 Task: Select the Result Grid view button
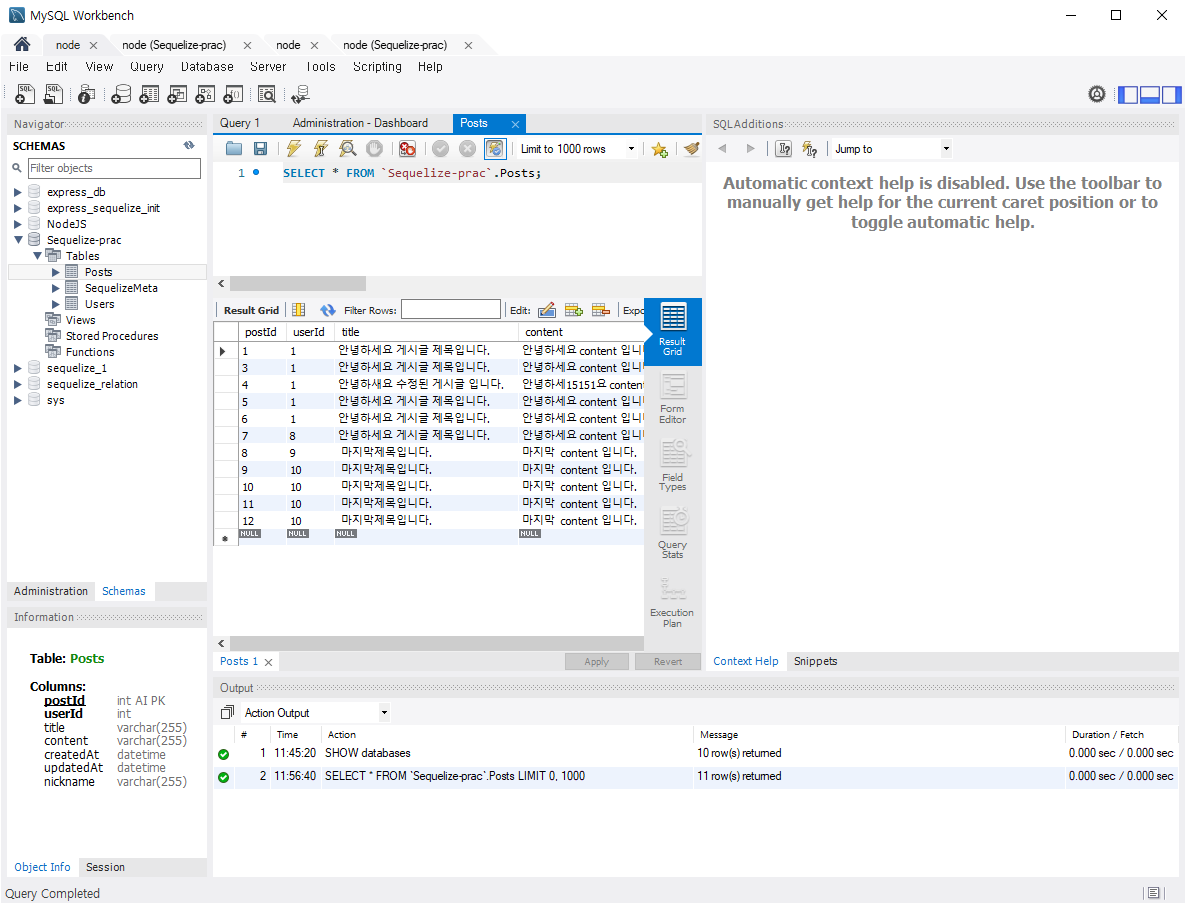pos(672,331)
